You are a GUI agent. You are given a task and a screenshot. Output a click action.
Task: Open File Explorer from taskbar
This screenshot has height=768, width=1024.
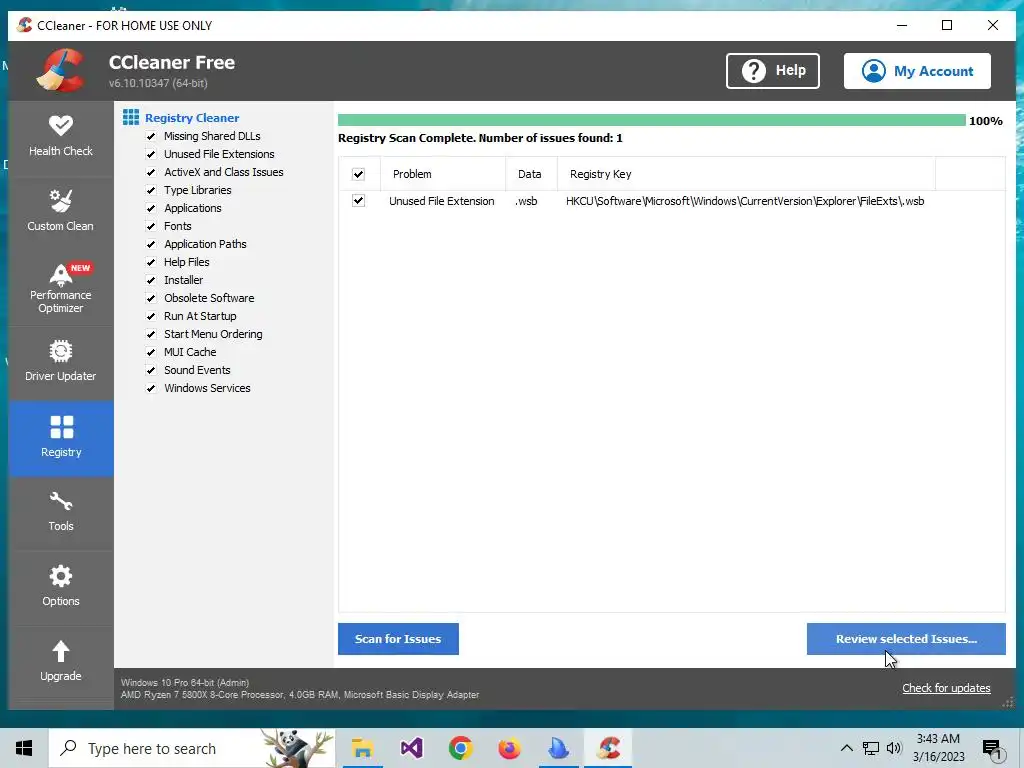click(x=362, y=748)
